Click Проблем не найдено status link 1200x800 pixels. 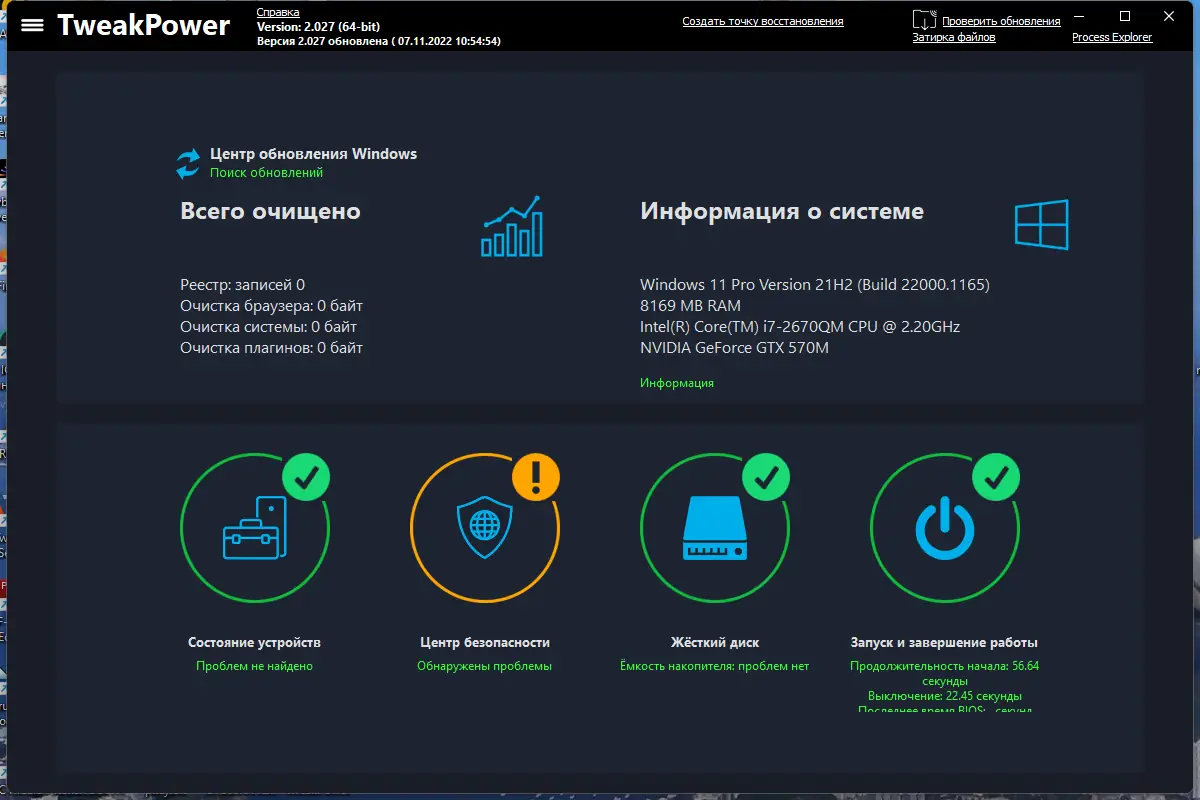point(254,666)
